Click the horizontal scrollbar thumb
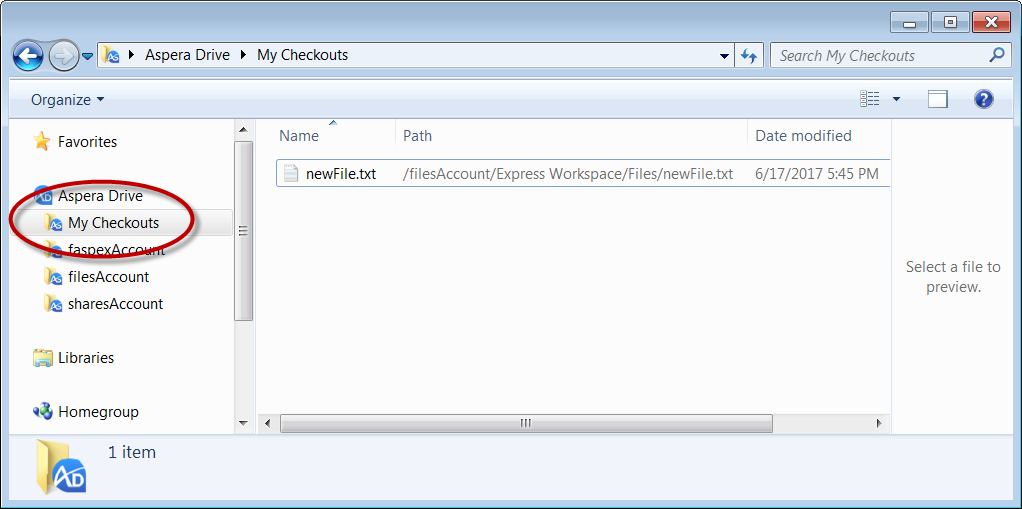This screenshot has height=509, width=1022. 526,424
